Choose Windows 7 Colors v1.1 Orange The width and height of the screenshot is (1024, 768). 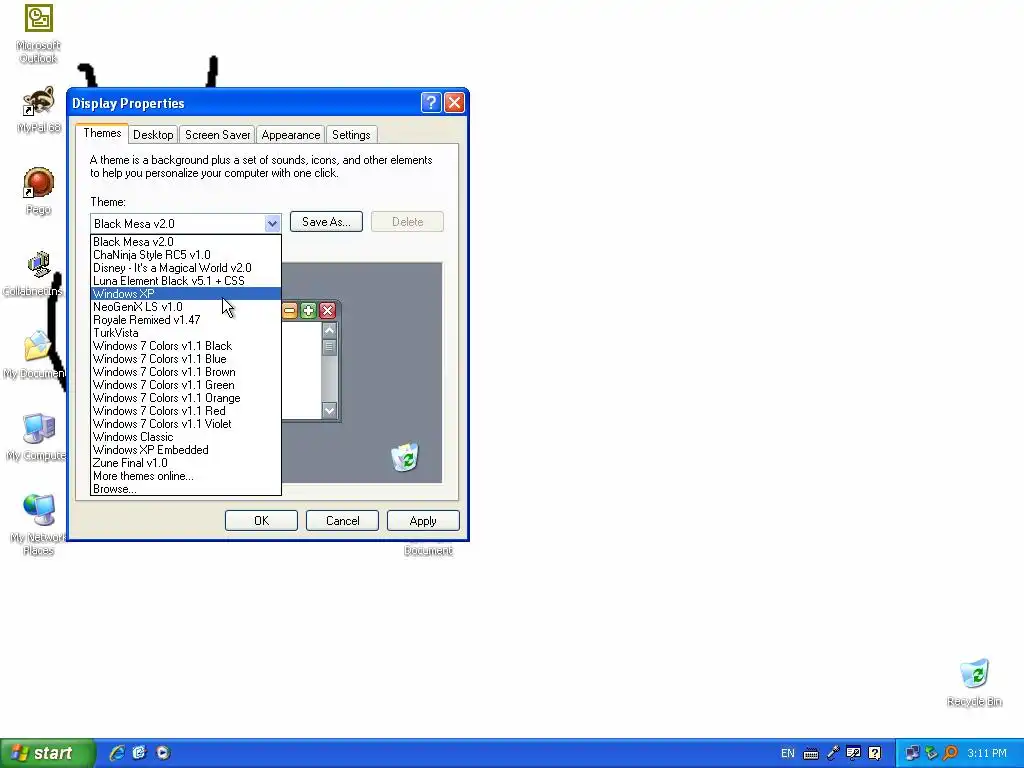point(185,398)
